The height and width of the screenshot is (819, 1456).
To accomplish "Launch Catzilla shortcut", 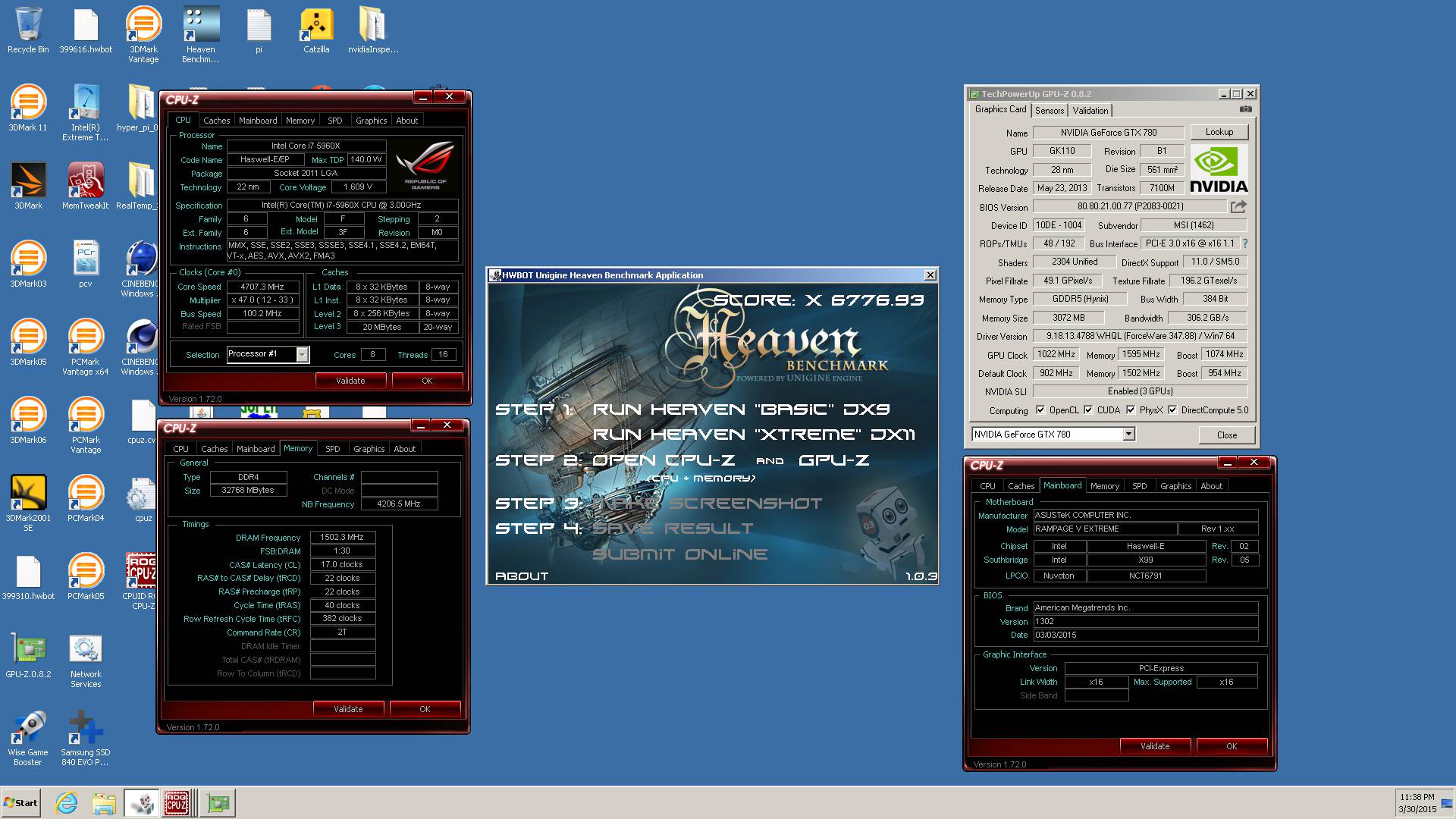I will (316, 30).
